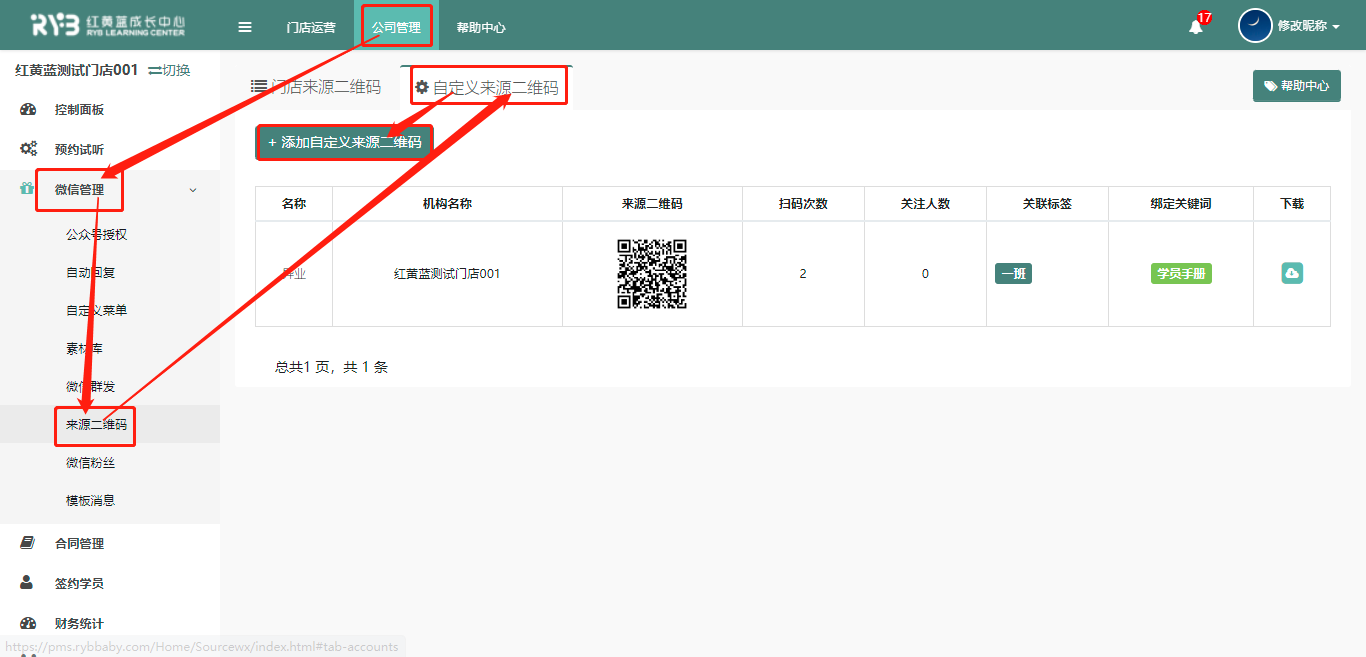This screenshot has width=1366, height=657.
Task: Select 自动回复 in the sidebar
Action: point(90,272)
